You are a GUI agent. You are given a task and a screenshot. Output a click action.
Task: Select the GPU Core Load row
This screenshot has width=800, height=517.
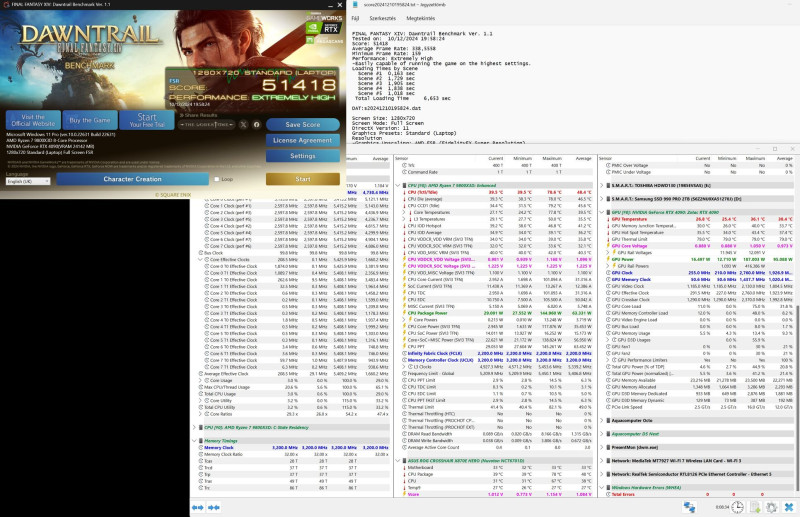[x=699, y=306]
